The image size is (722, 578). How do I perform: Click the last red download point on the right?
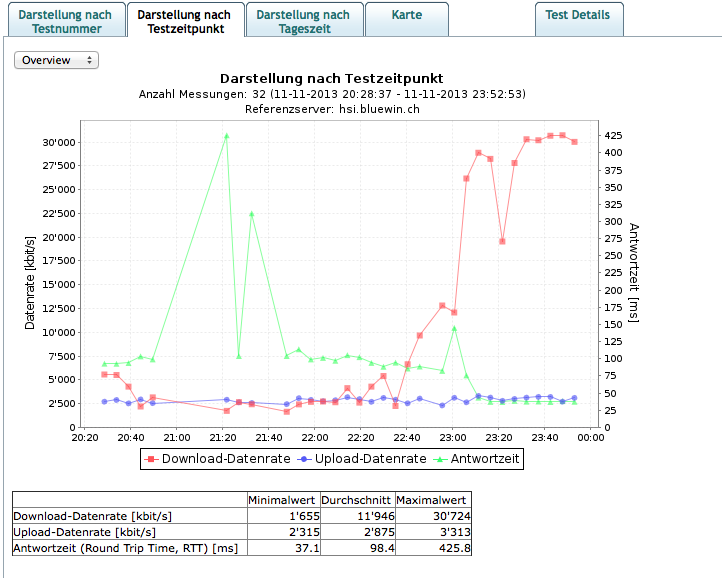pos(574,142)
